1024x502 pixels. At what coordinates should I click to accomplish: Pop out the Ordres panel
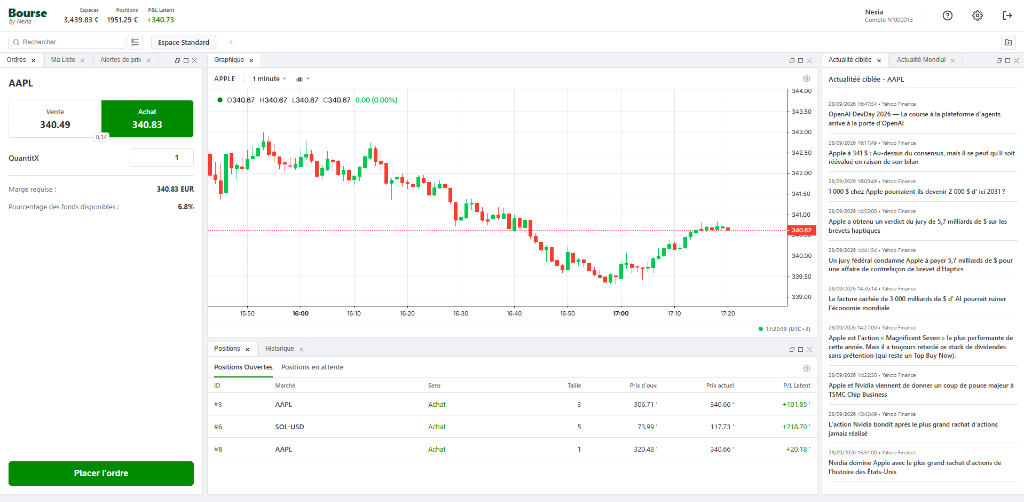tap(177, 60)
